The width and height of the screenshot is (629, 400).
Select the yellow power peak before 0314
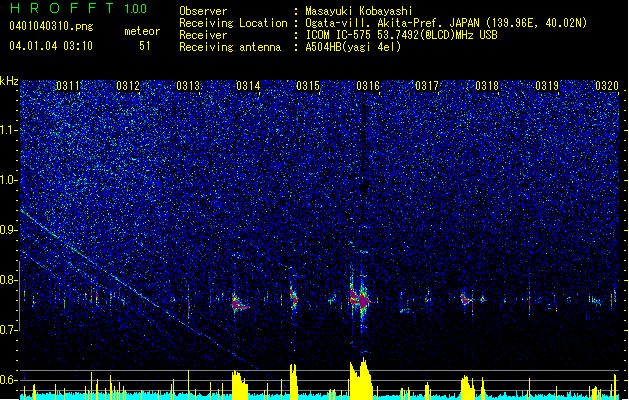click(x=239, y=385)
